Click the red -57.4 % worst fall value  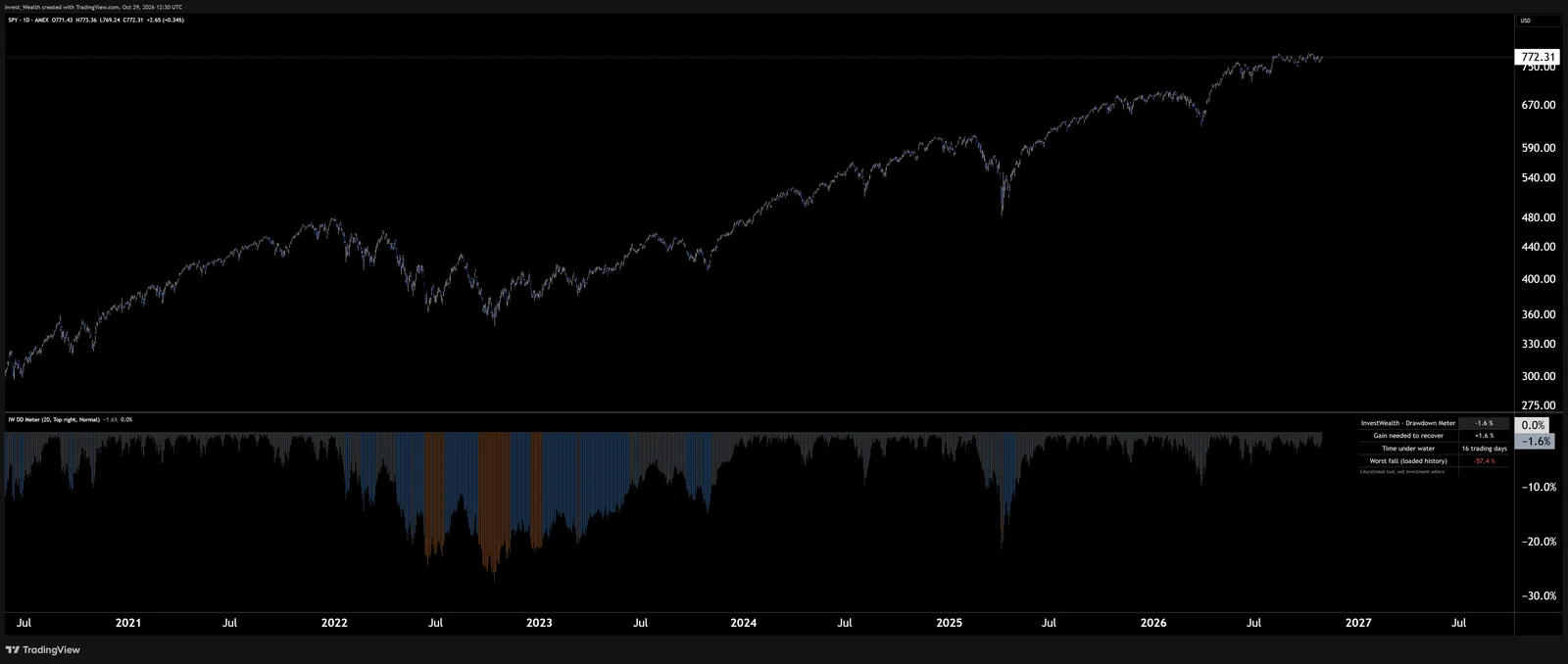coord(1484,461)
